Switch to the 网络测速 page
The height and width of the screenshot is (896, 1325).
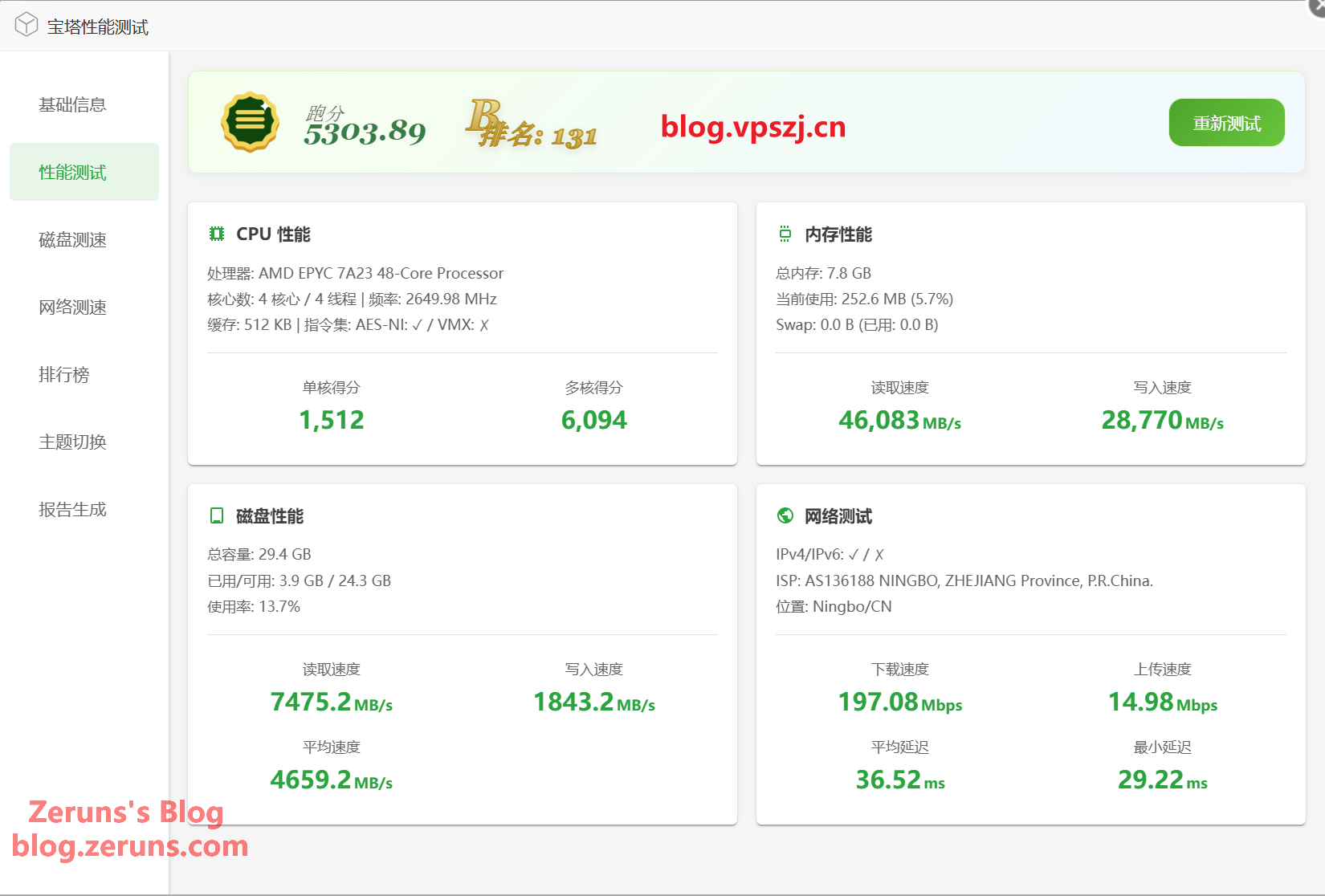[72, 307]
